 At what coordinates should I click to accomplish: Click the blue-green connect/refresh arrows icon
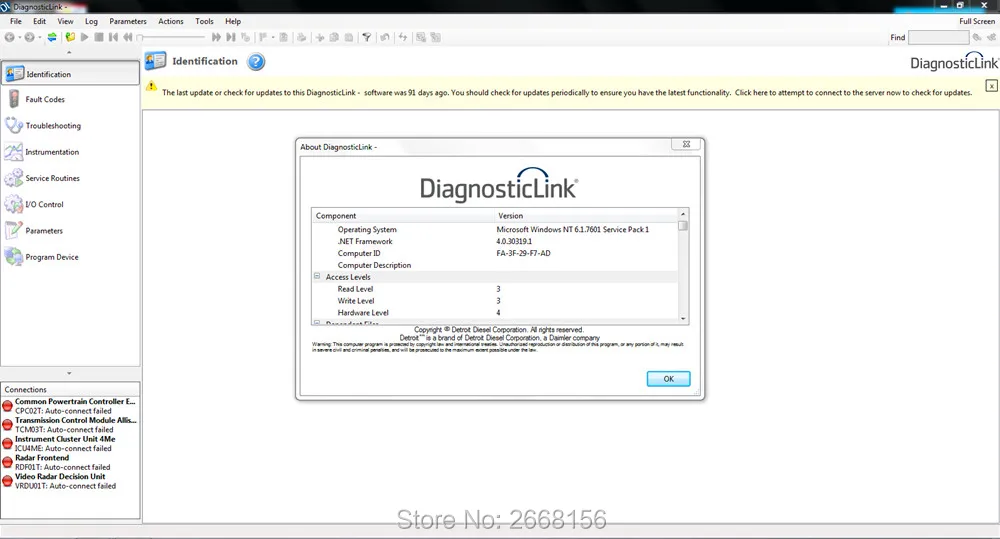(x=52, y=37)
